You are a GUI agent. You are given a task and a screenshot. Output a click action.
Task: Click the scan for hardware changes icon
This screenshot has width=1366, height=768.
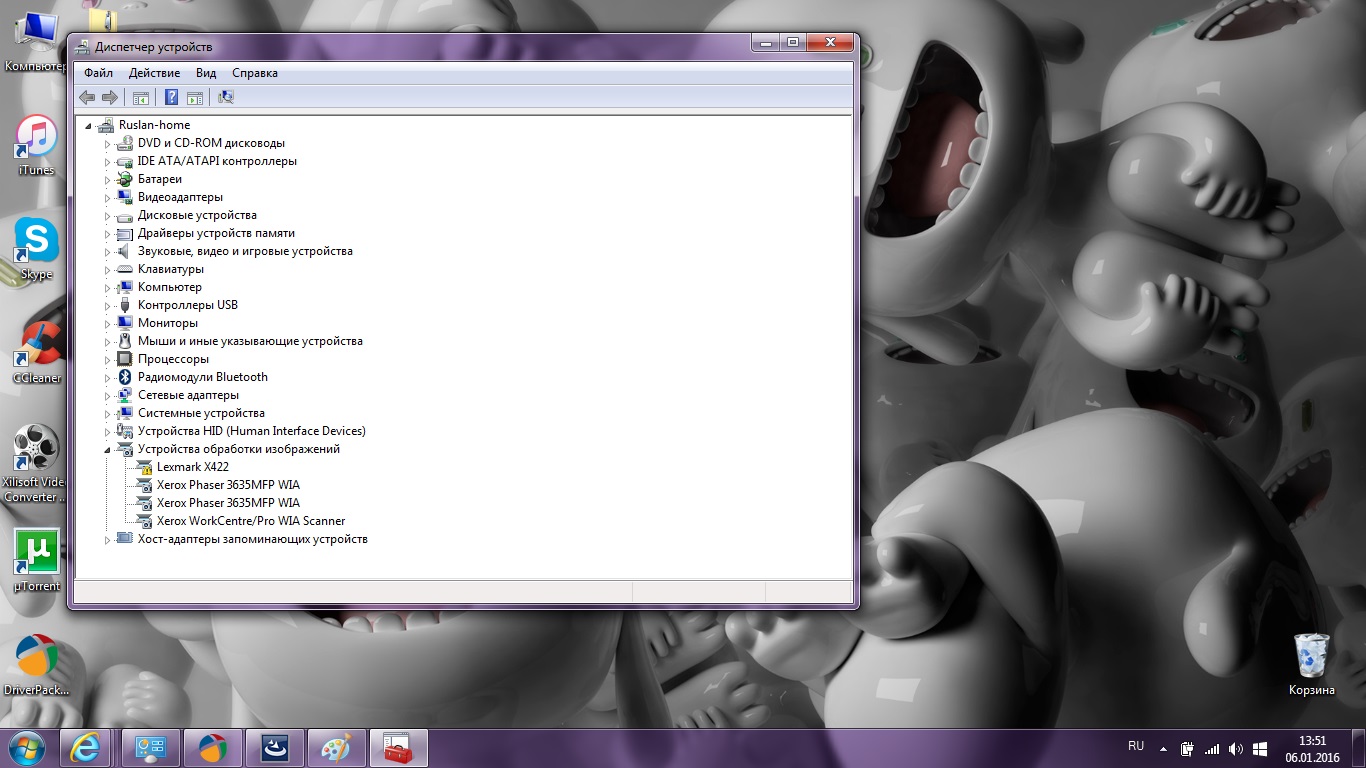tap(226, 97)
